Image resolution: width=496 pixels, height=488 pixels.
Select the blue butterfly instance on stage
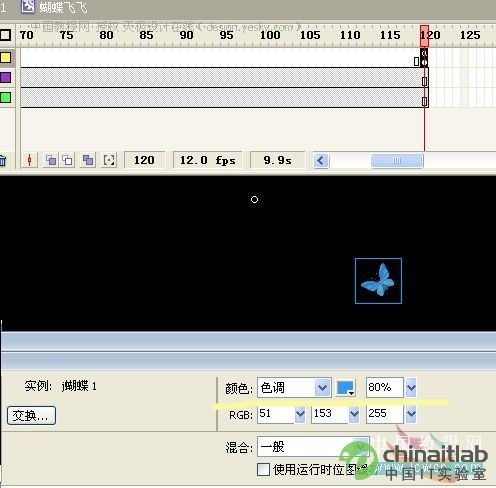coord(378,281)
